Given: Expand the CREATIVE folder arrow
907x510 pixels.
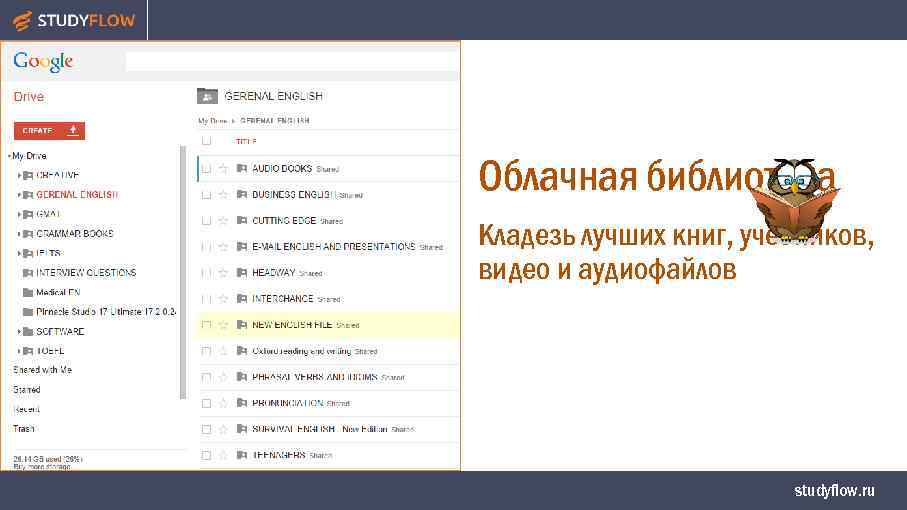Looking at the screenshot, I should 19,175.
